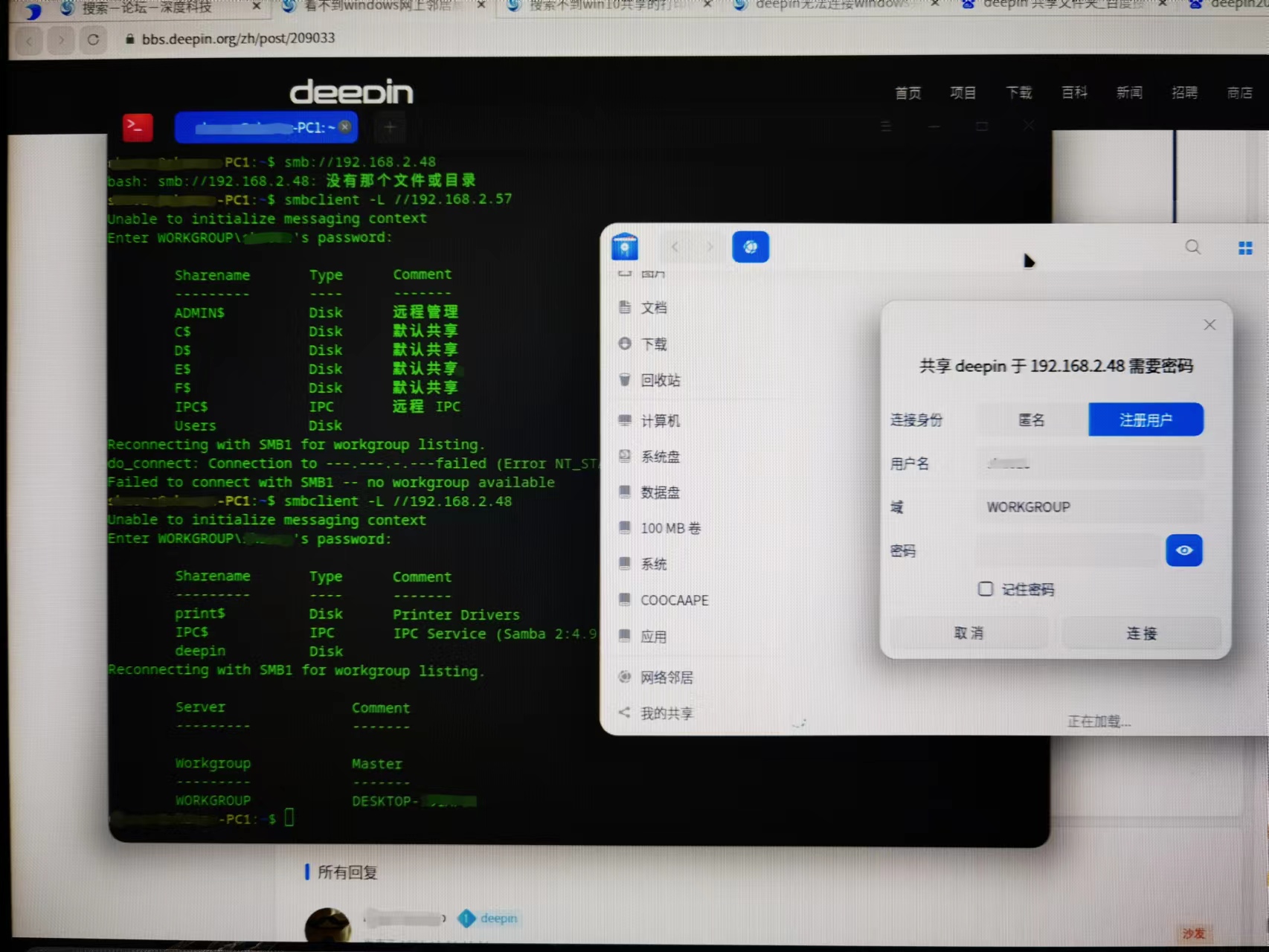Go back in the file manager
Viewport: 1269px width, 952px height.
pyautogui.click(x=675, y=247)
